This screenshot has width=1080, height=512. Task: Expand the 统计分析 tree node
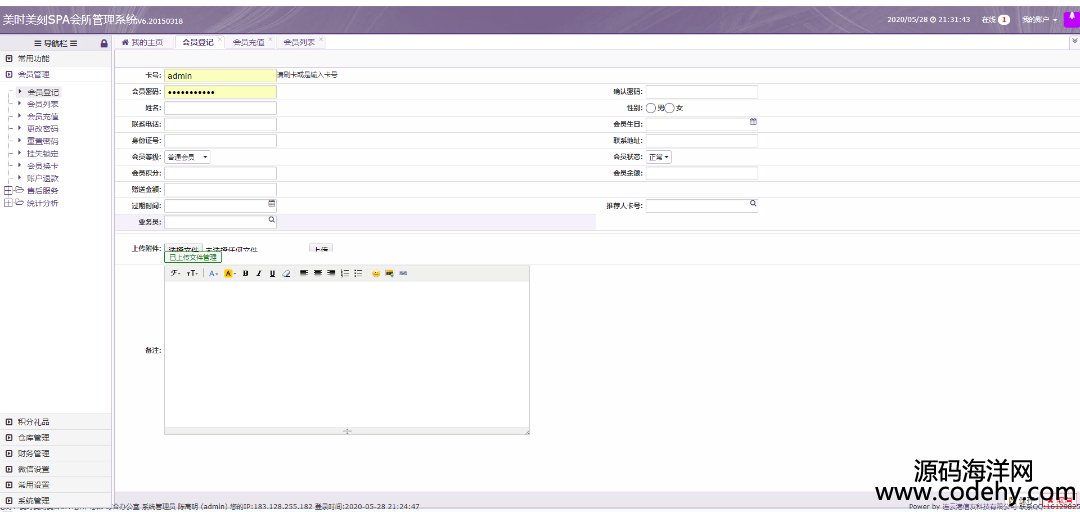pos(9,203)
